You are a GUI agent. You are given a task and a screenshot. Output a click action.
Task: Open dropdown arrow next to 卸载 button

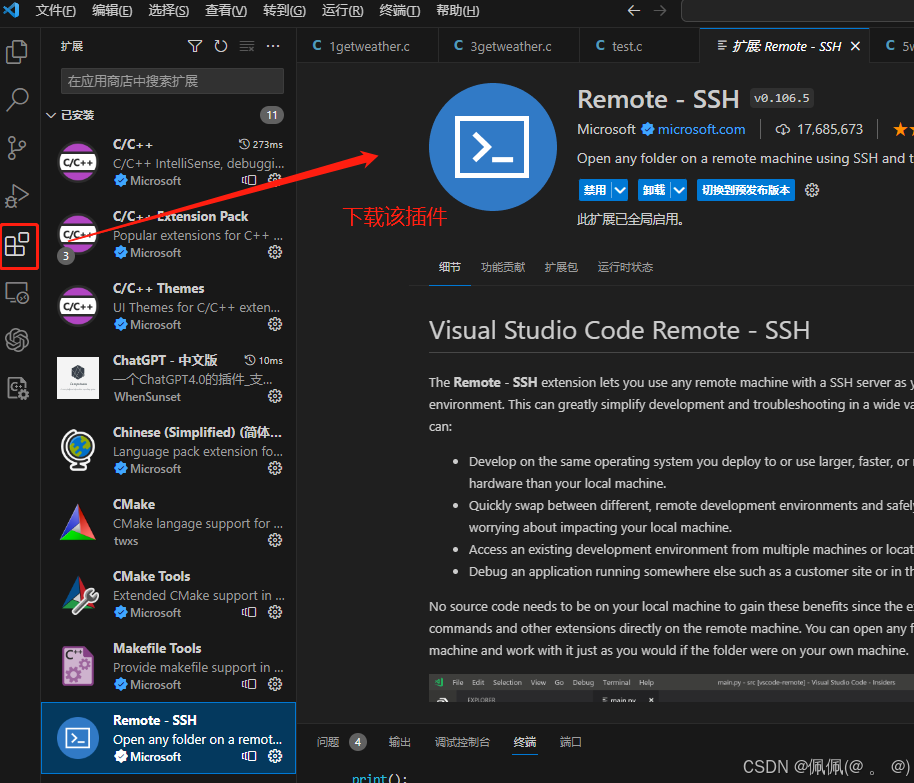tap(679, 190)
